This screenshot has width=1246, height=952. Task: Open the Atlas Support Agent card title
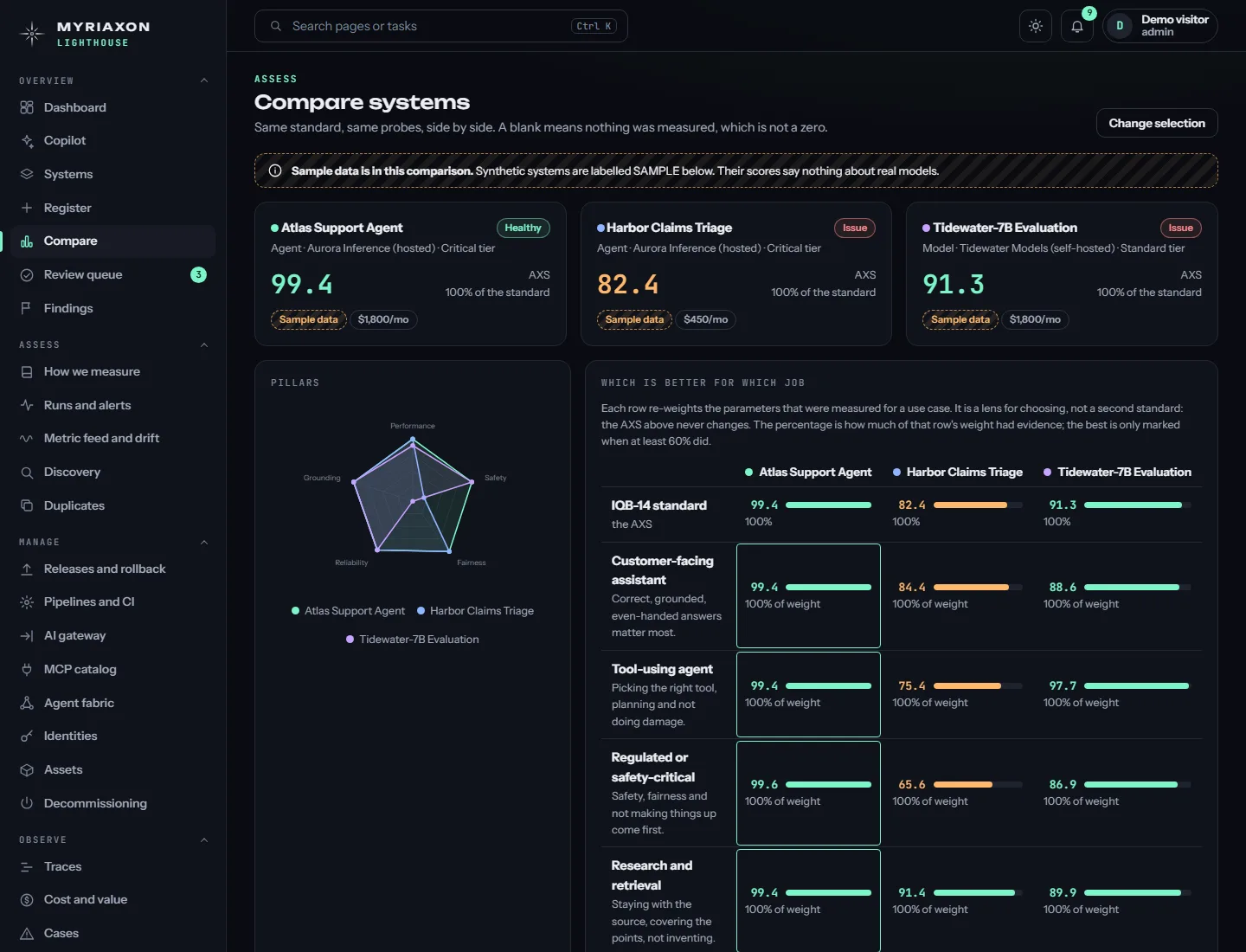click(342, 228)
